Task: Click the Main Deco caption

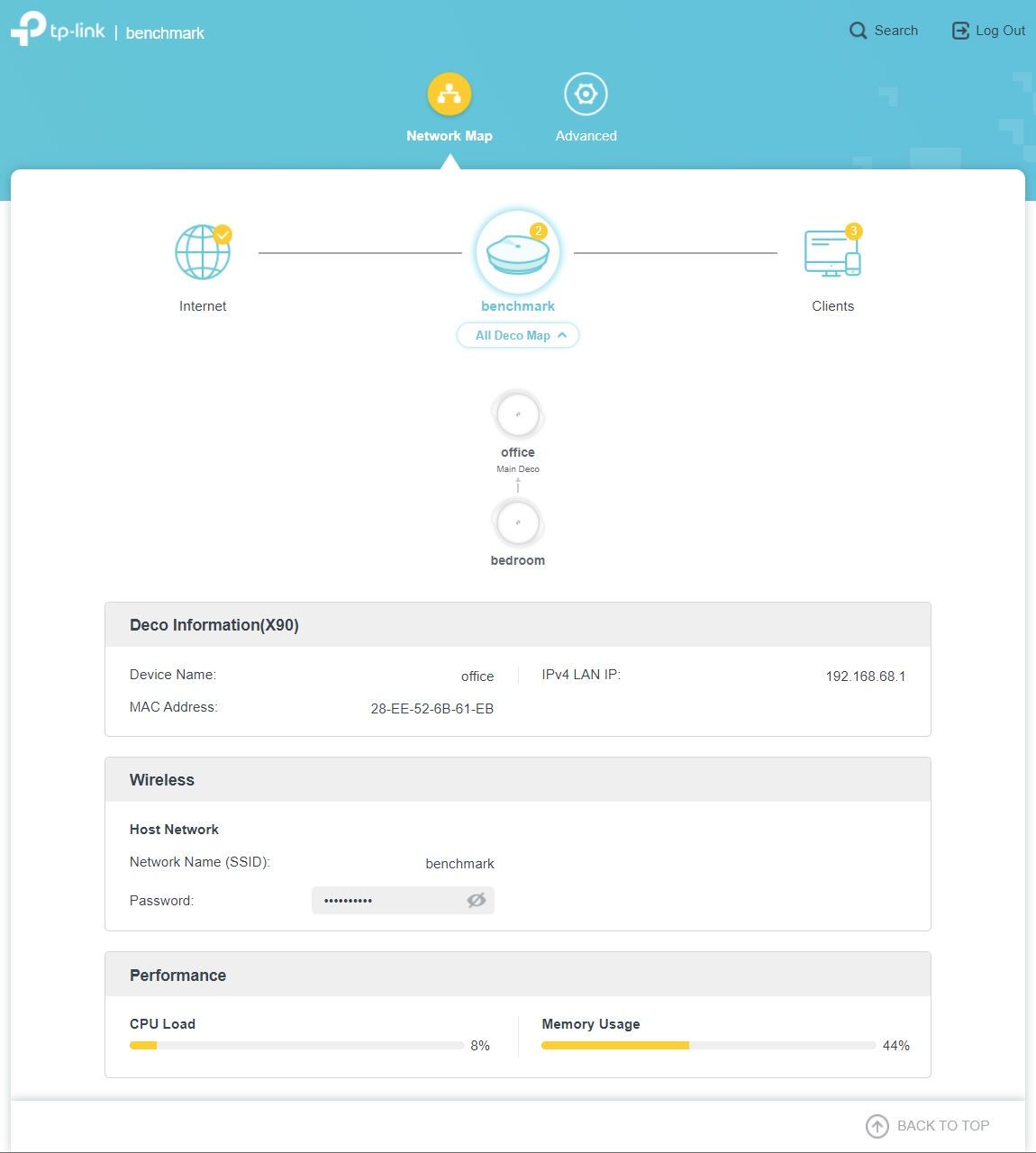Action: point(518,469)
